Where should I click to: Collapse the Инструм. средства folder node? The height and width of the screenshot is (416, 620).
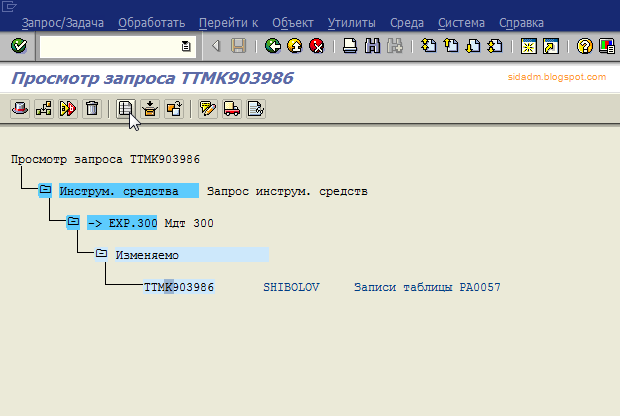(x=45, y=190)
